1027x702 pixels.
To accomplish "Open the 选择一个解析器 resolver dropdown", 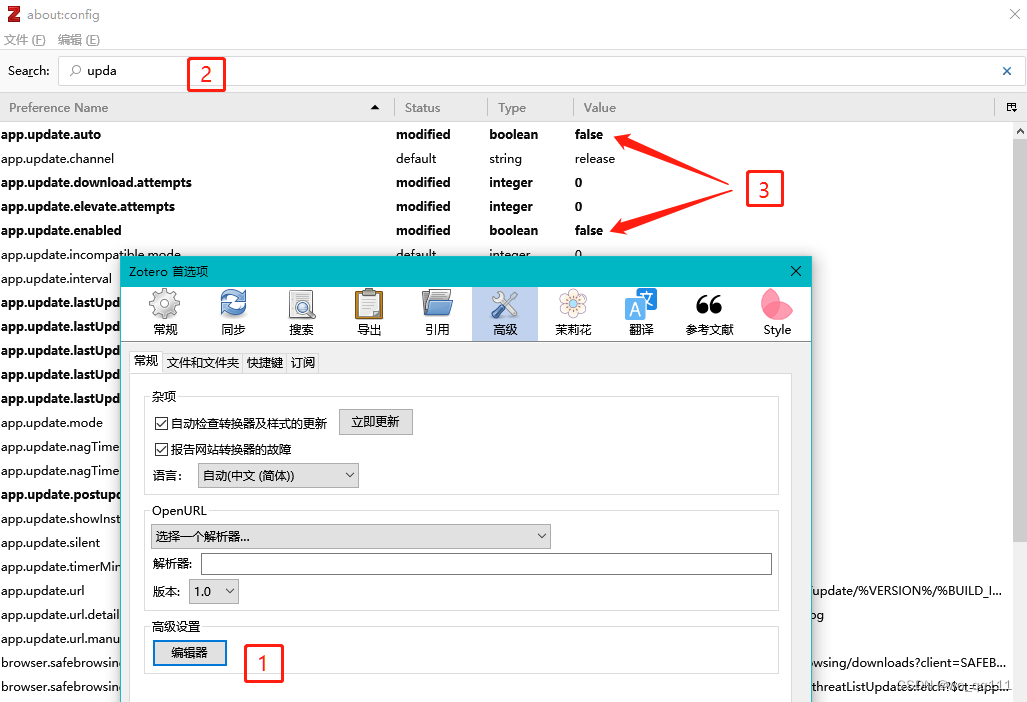I will click(350, 536).
